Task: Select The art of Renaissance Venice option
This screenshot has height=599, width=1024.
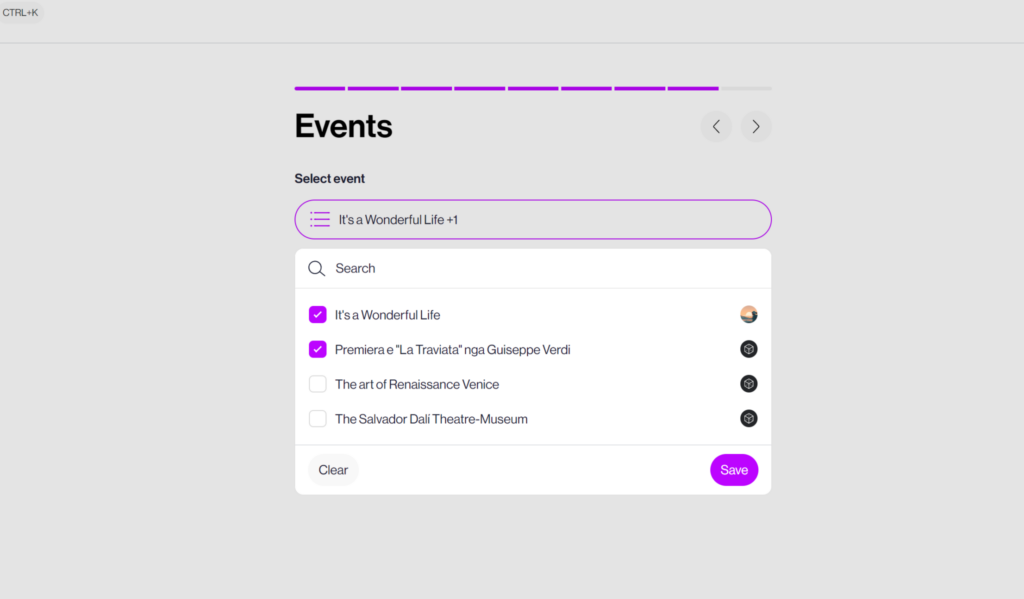Action: point(417,384)
